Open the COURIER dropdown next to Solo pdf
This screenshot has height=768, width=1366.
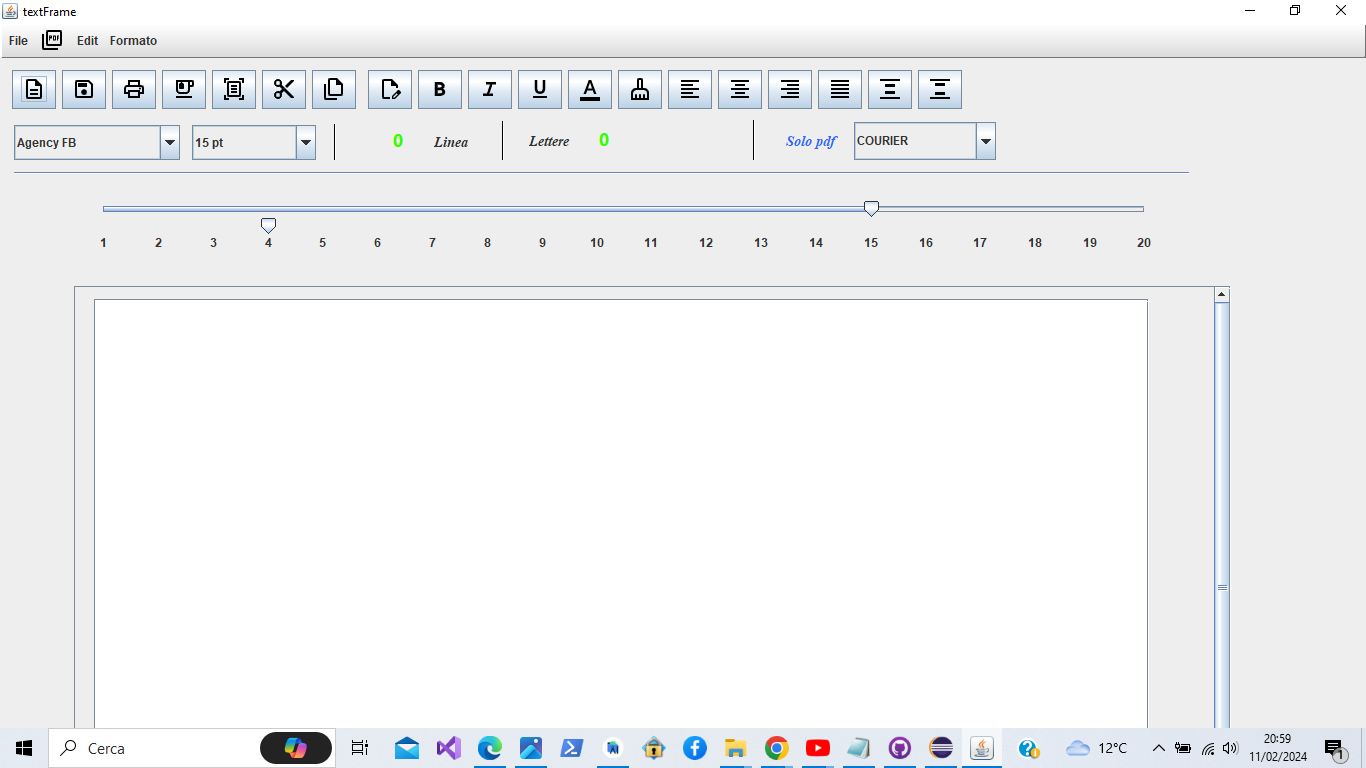point(985,141)
